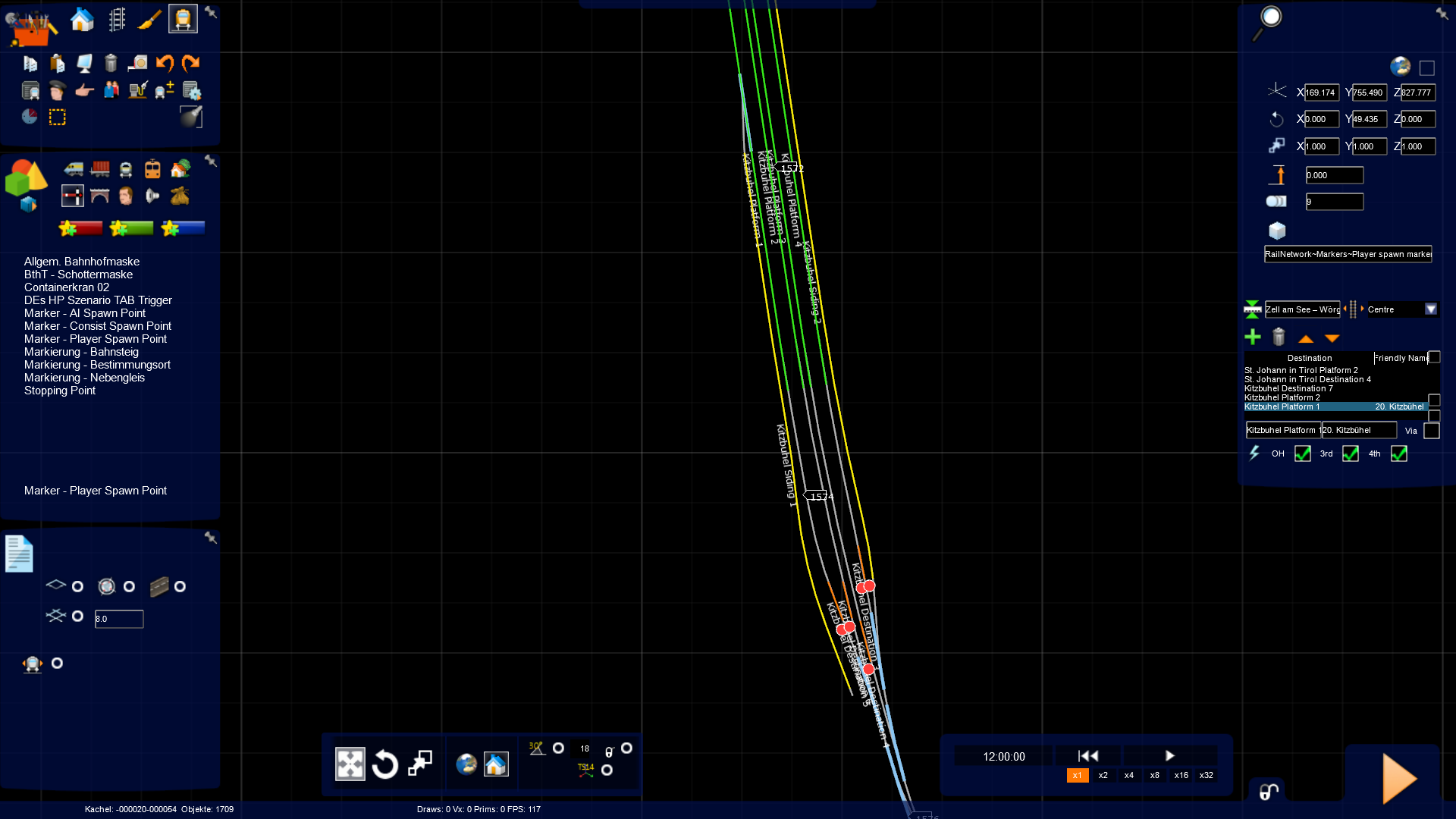Select the bridge arch asset category icon
The image size is (1456, 819).
click(x=99, y=196)
